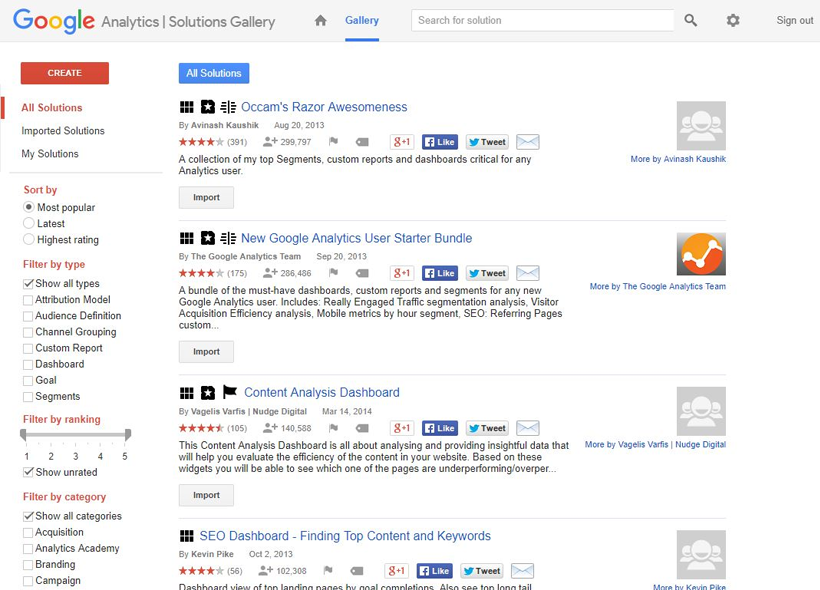
Task: Click tag icon for User Starter Bundle
Action: point(362,273)
